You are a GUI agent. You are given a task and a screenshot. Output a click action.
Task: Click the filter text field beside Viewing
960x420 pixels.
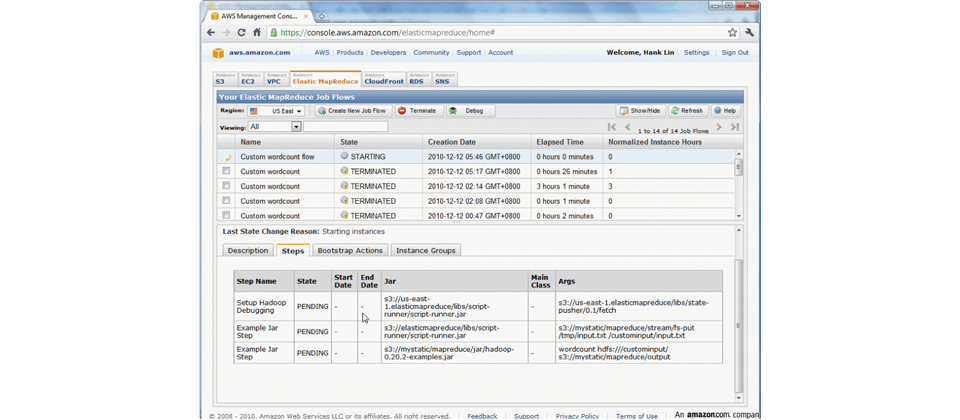(345, 127)
